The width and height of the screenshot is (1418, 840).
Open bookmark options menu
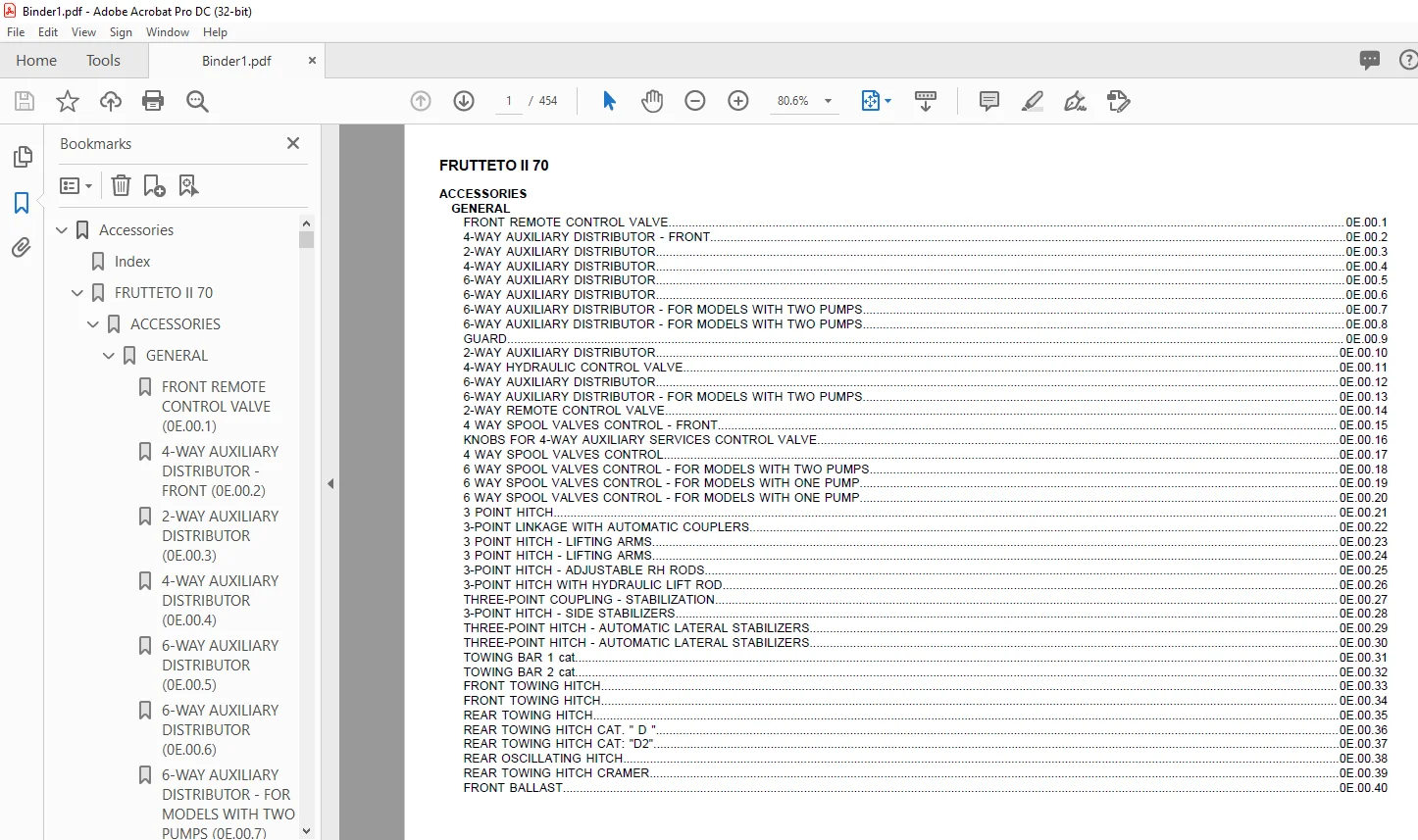[76, 185]
